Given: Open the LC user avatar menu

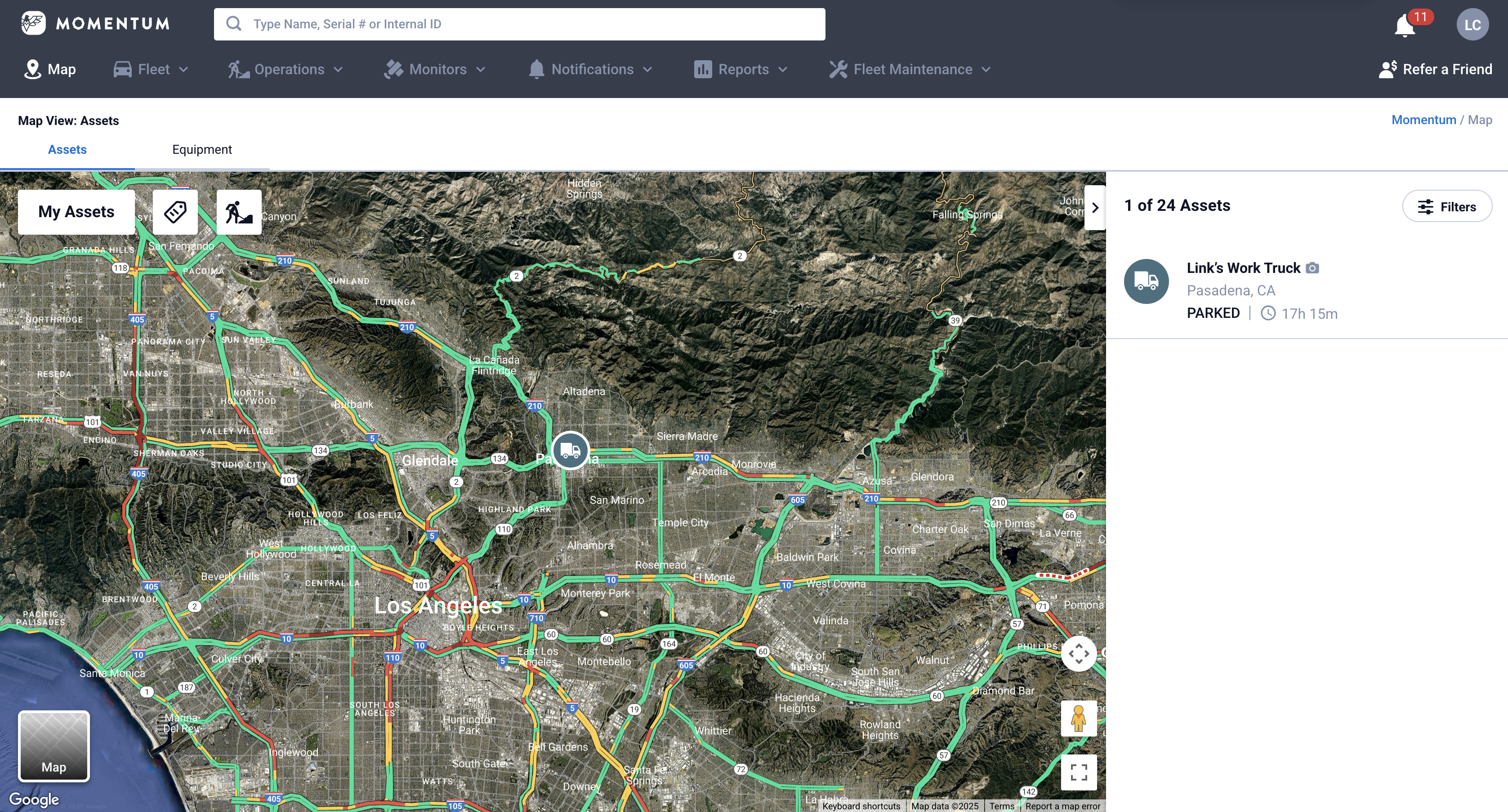Looking at the screenshot, I should pyautogui.click(x=1472, y=25).
